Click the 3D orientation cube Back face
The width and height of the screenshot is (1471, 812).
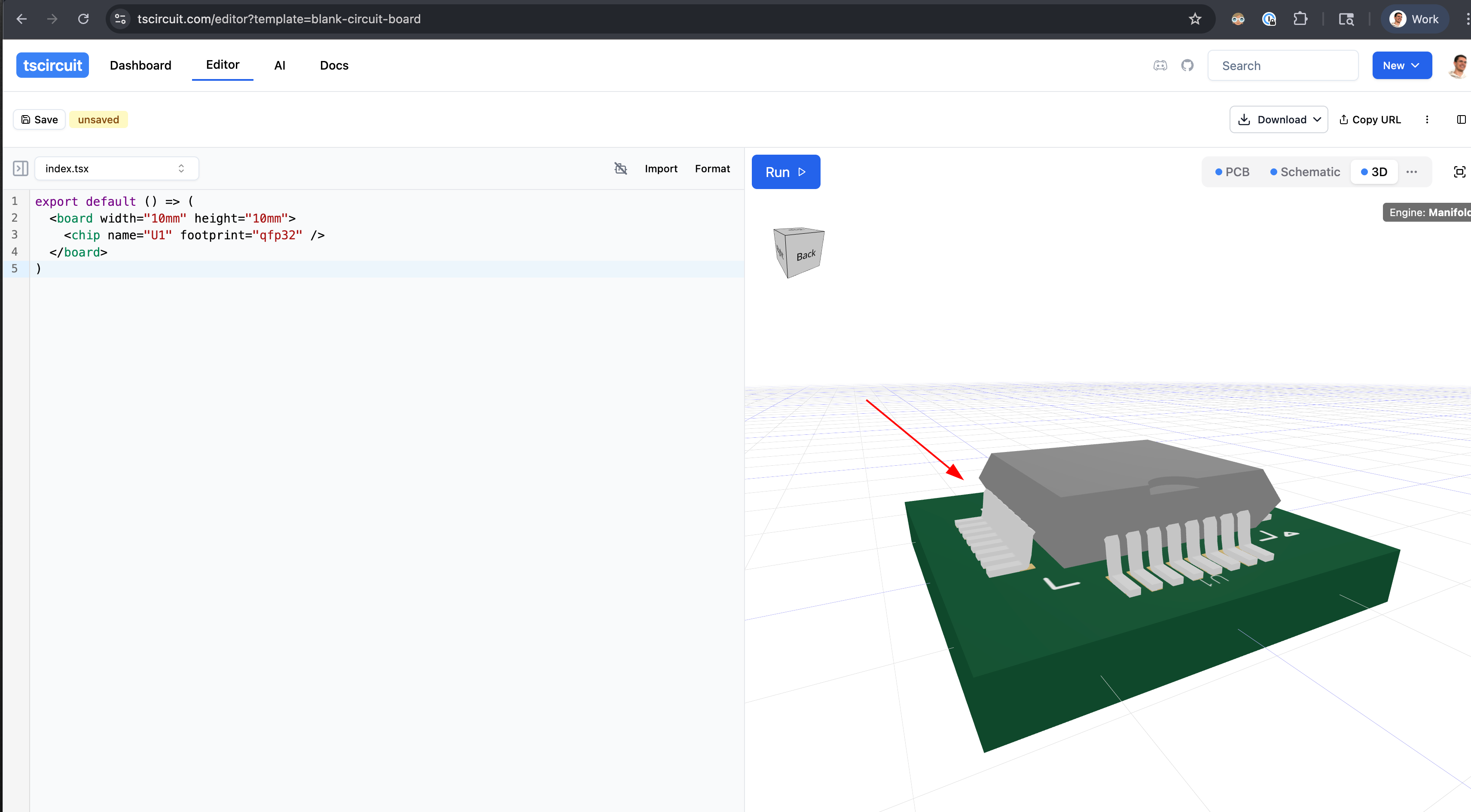point(805,255)
